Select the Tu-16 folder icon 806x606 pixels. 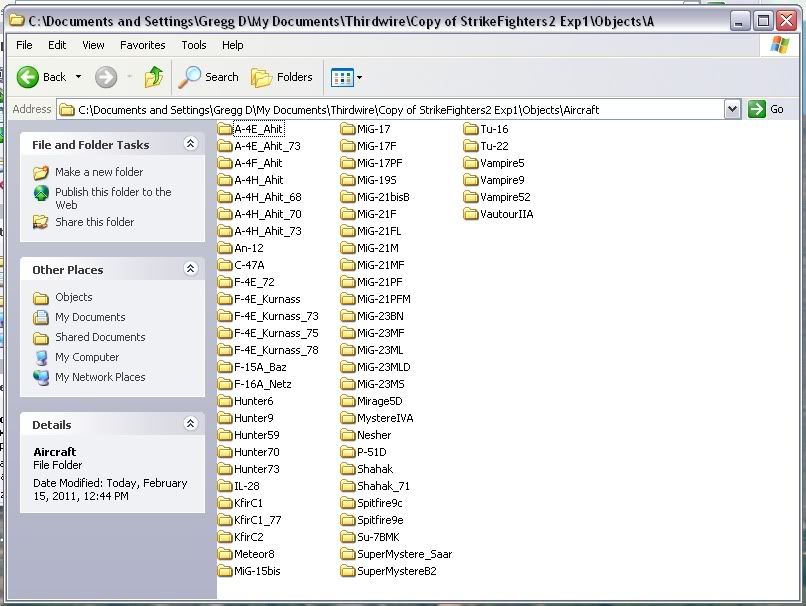(x=471, y=128)
